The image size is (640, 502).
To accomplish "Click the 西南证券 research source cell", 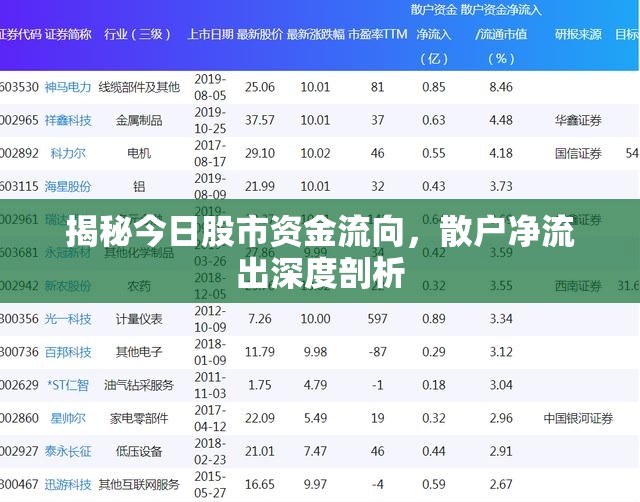I will click(578, 286).
